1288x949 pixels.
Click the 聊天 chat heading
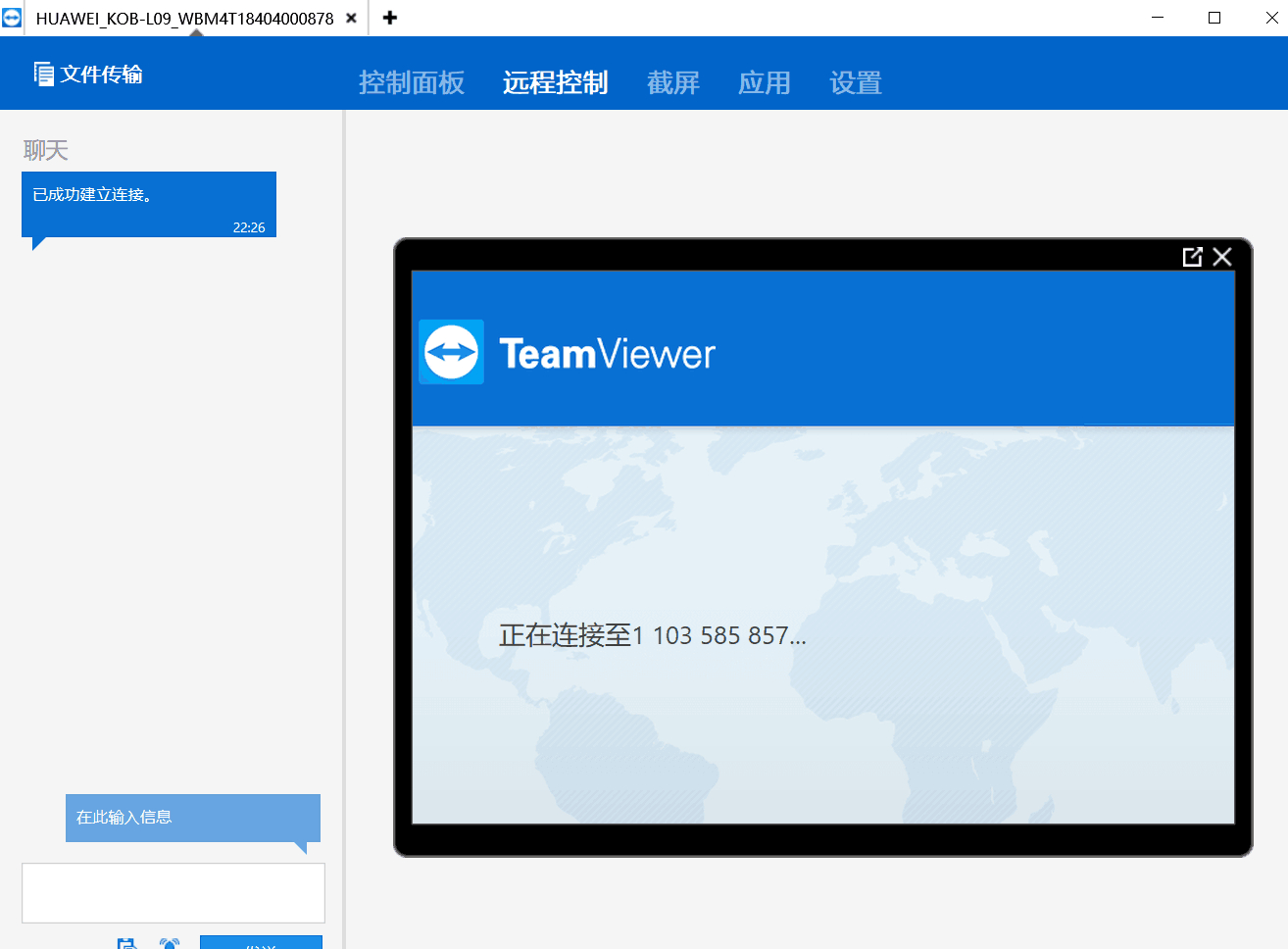46,150
